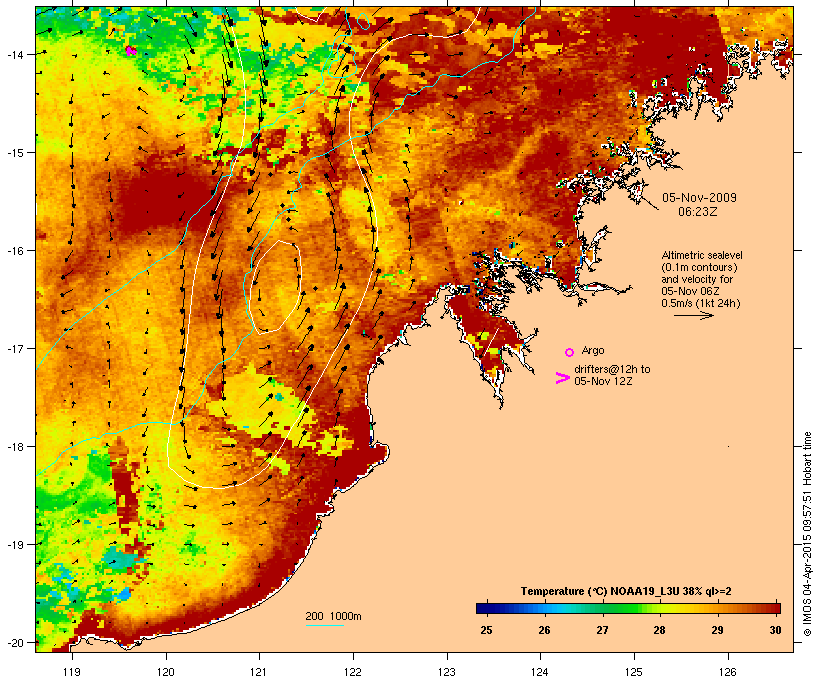This screenshot has width=820, height=680.
Task: Click the colorbar tick label 28
Action: tap(659, 630)
